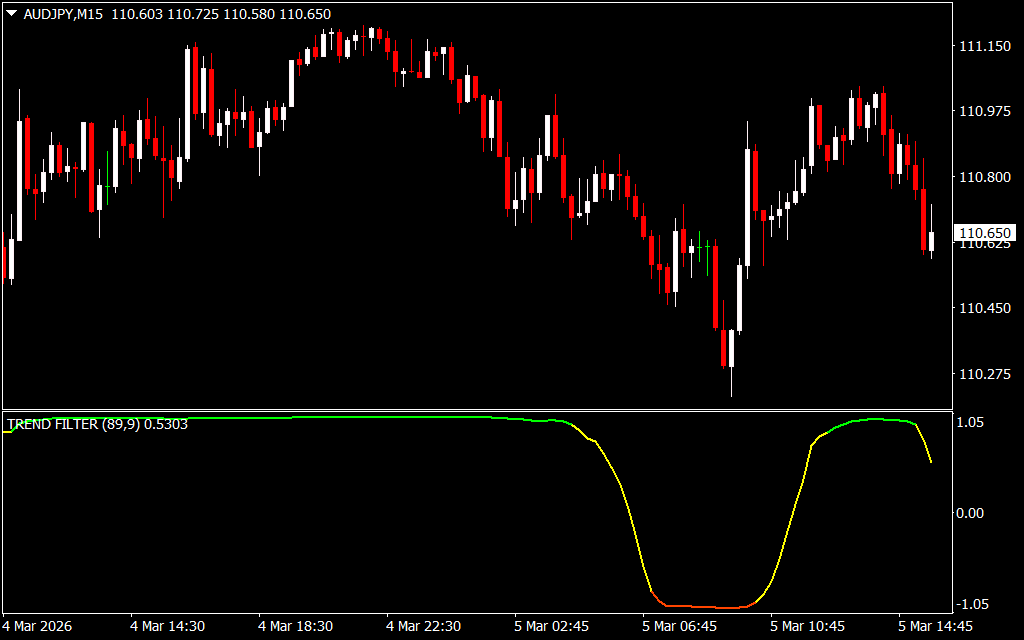This screenshot has height=640, width=1024.
Task: Click the 110.450 price axis label
Action: (x=984, y=309)
